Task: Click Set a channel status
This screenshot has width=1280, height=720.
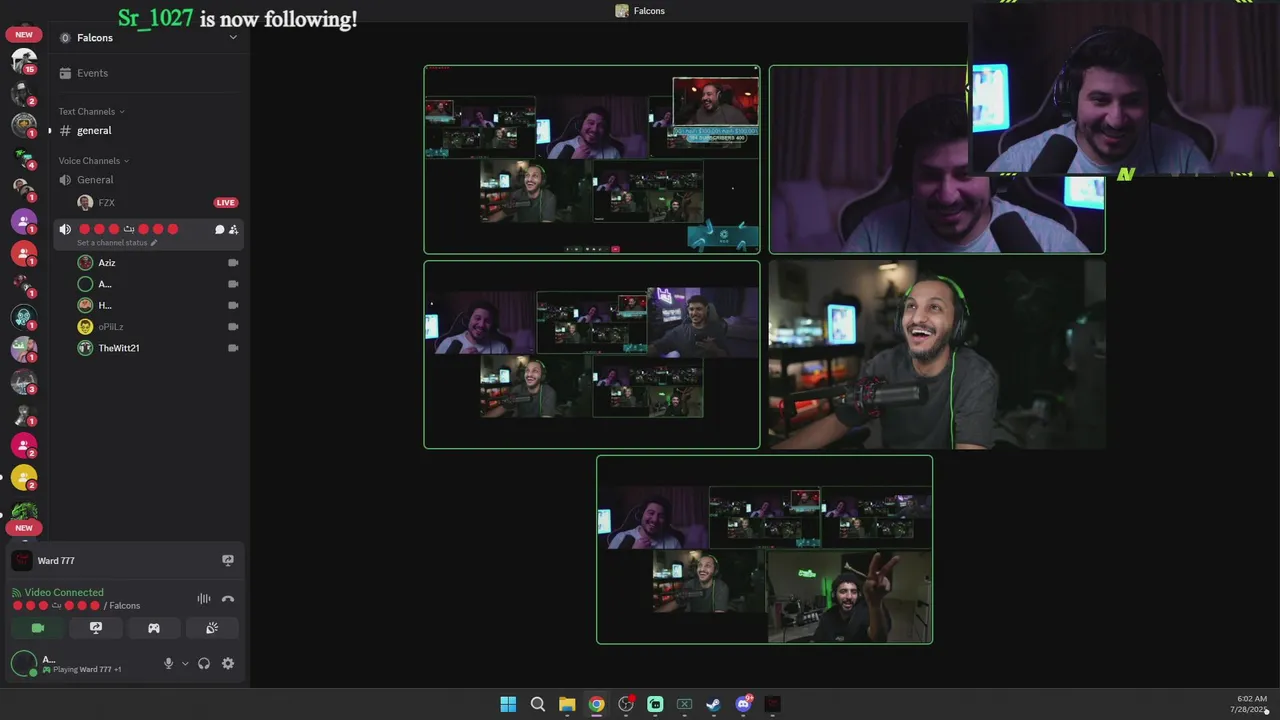Action: [112, 243]
